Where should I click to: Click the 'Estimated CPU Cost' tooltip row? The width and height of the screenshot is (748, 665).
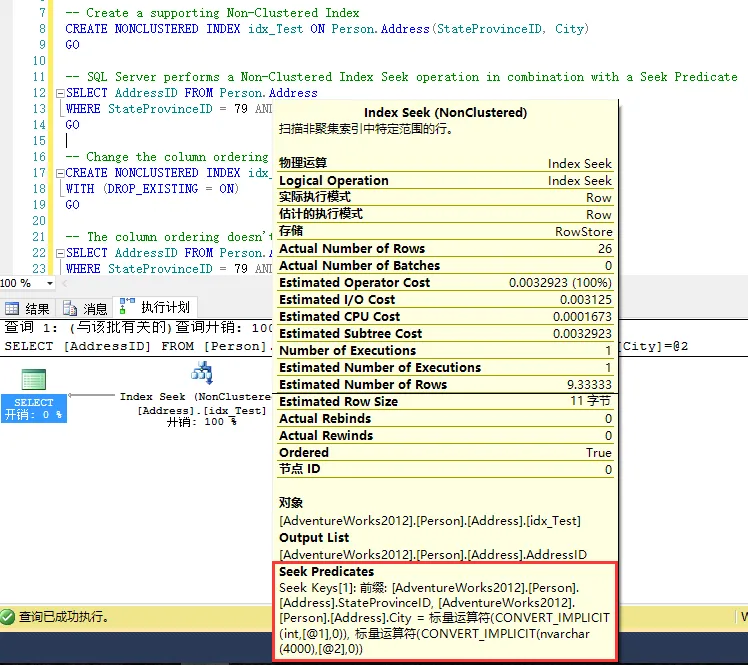[445, 317]
